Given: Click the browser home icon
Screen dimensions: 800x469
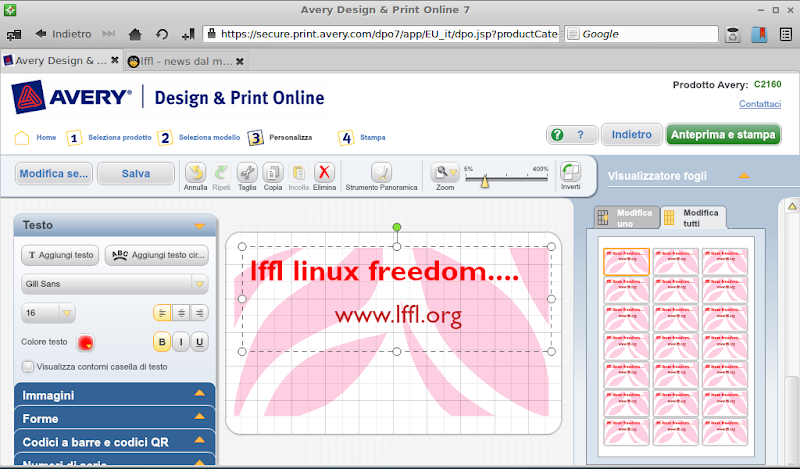Looking at the screenshot, I should (x=135, y=34).
